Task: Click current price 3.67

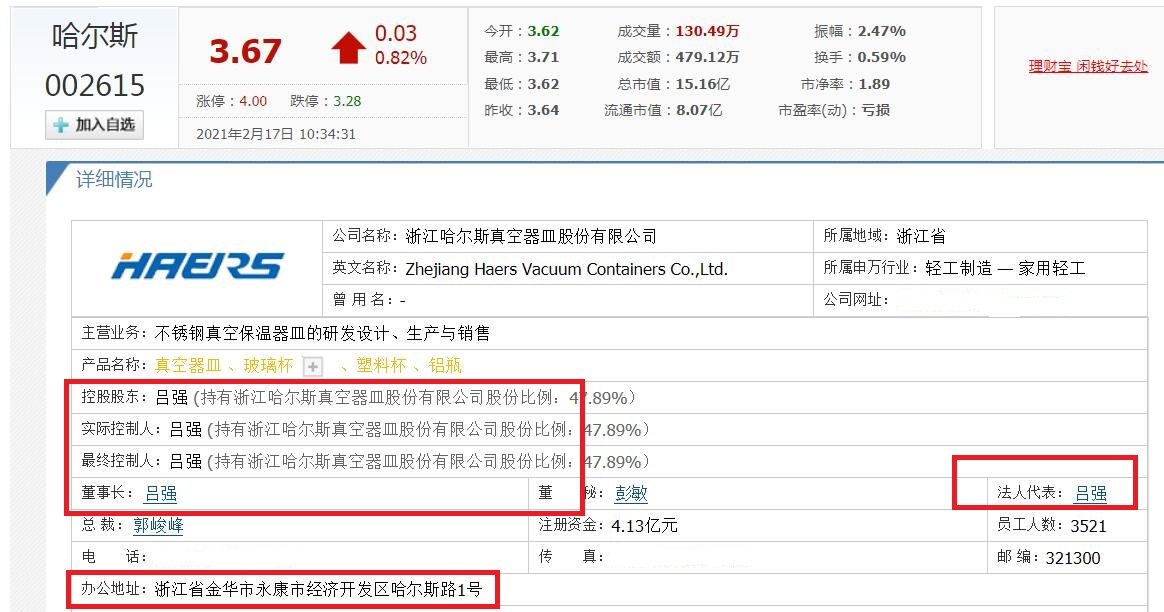Action: 245,51
